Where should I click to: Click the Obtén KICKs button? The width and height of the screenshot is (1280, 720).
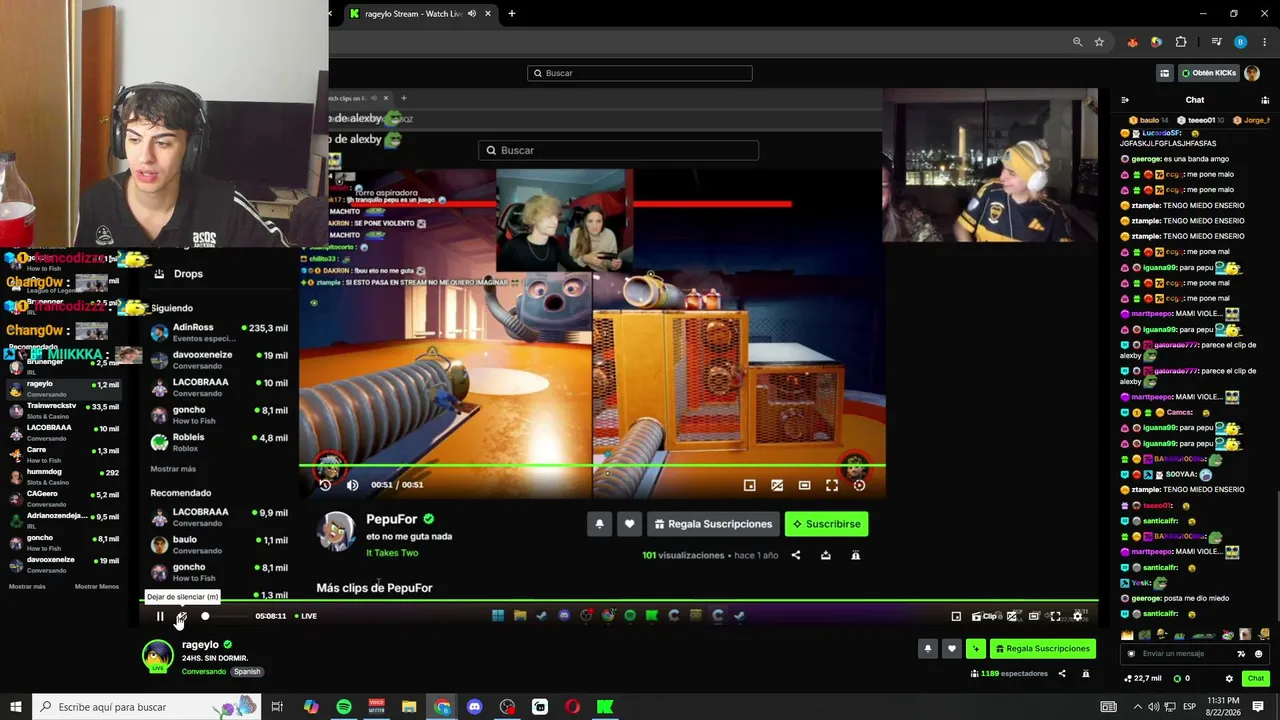tap(1209, 73)
